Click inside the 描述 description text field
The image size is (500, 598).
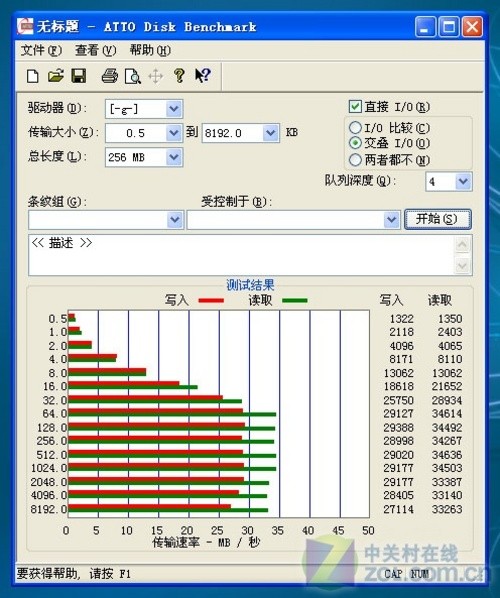(x=241, y=255)
